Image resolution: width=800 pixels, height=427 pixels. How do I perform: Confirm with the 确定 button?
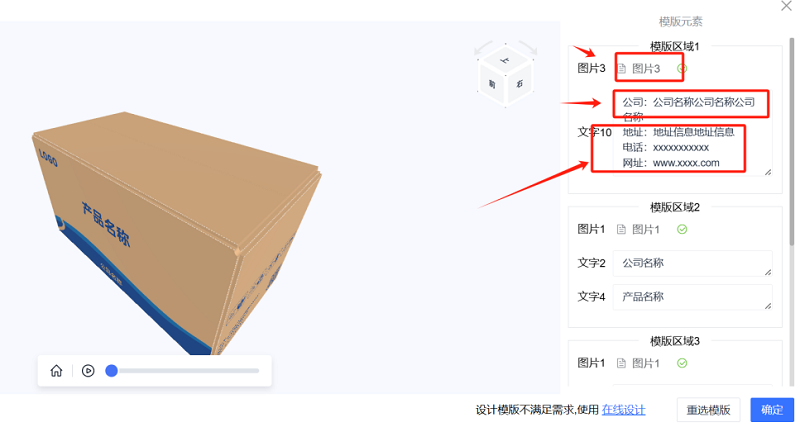[x=772, y=410]
